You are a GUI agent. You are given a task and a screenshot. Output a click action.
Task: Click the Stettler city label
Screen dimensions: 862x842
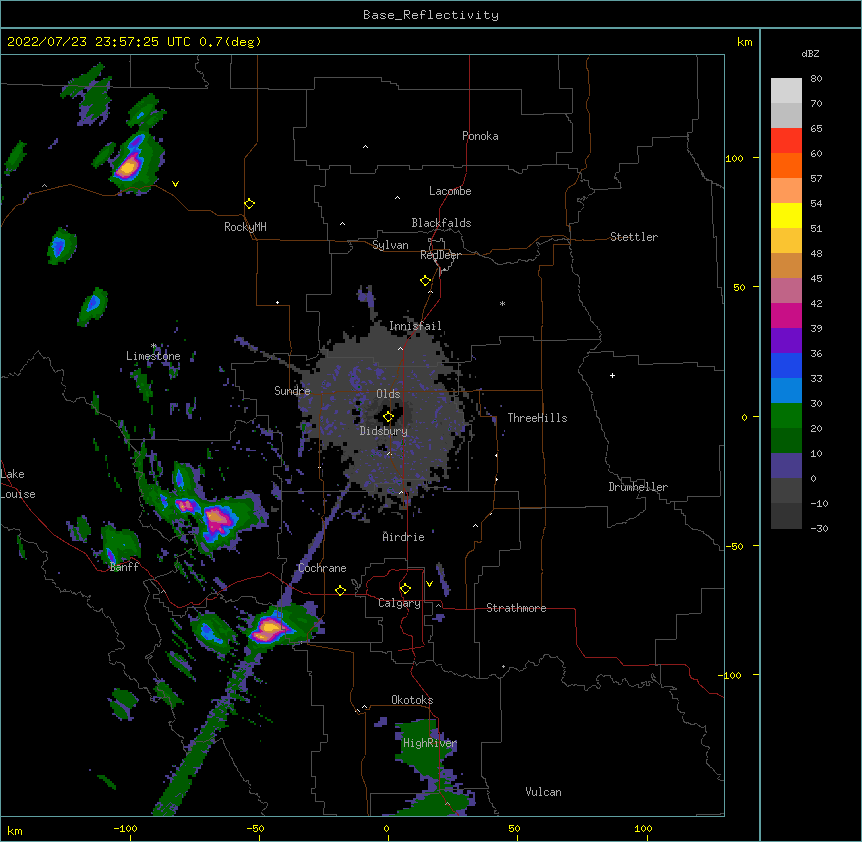(634, 237)
